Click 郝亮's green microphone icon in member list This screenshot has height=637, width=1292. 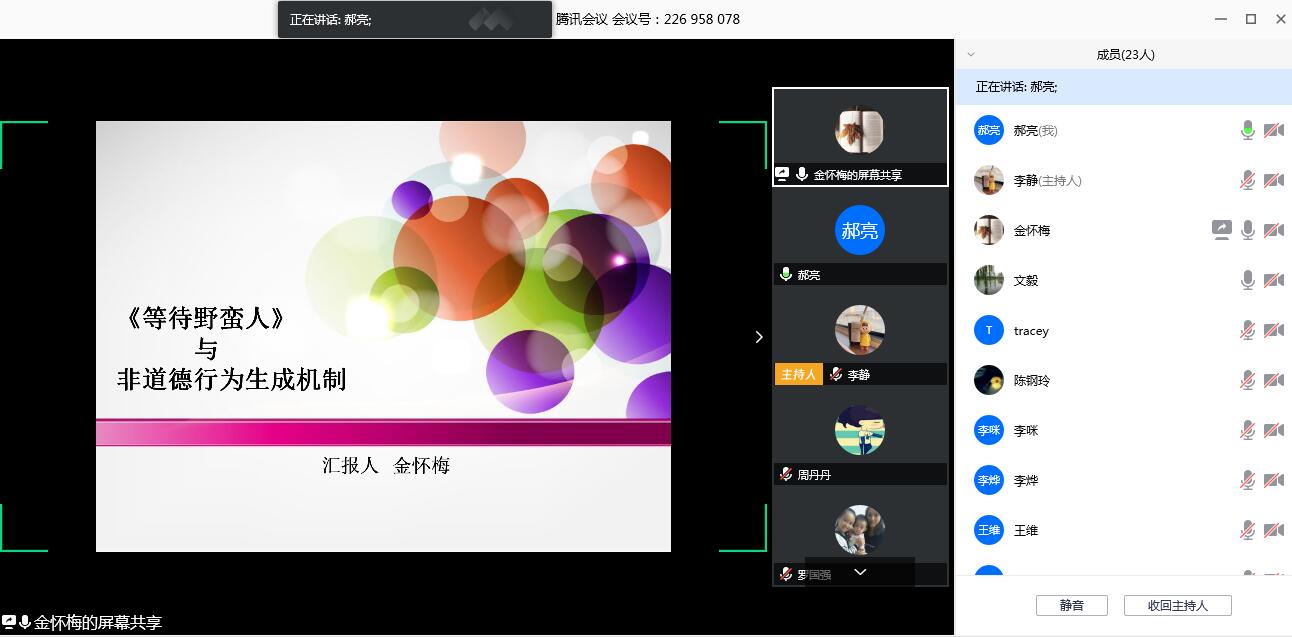click(1247, 130)
